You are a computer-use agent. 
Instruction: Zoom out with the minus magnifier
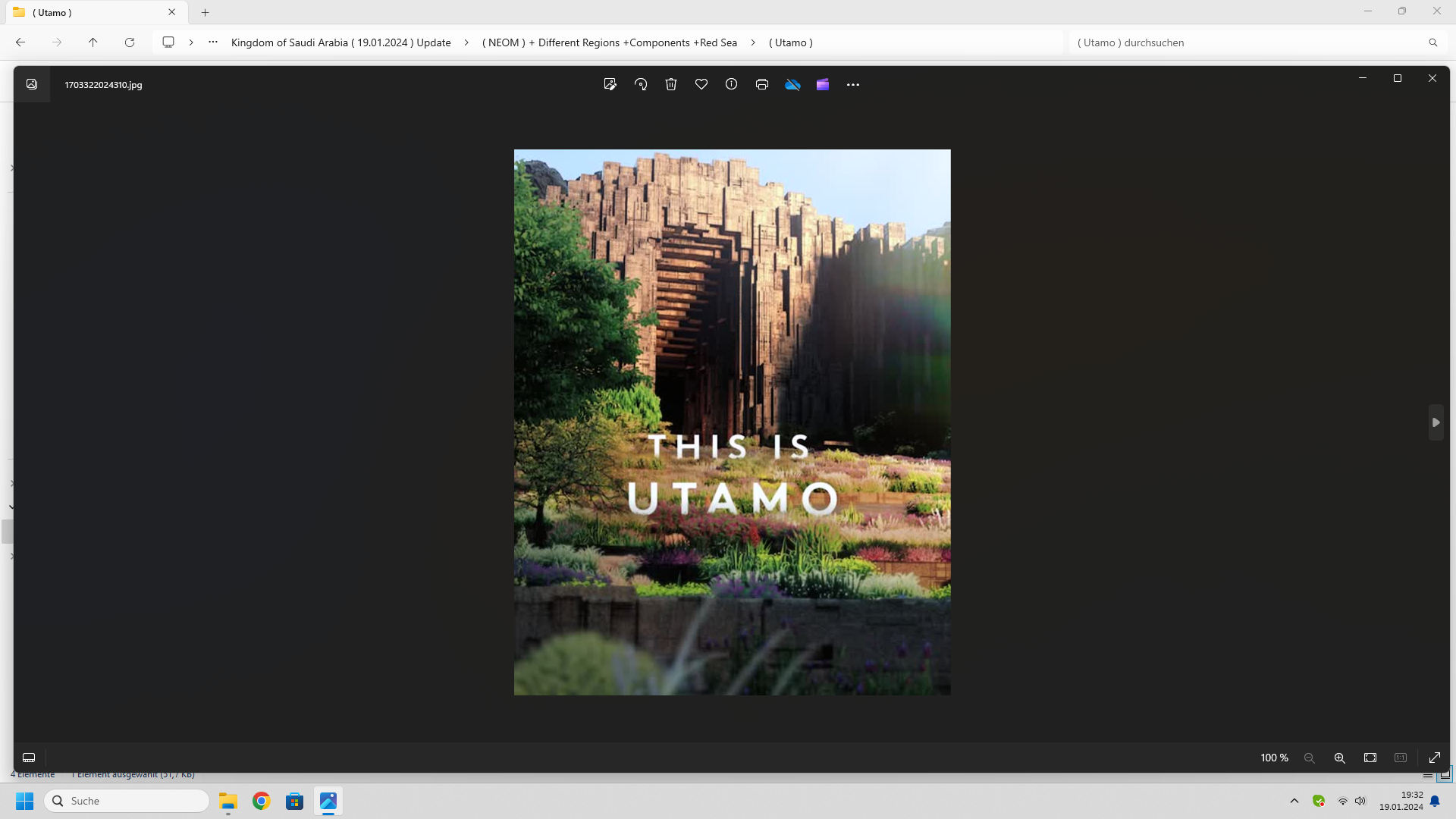[1309, 758]
